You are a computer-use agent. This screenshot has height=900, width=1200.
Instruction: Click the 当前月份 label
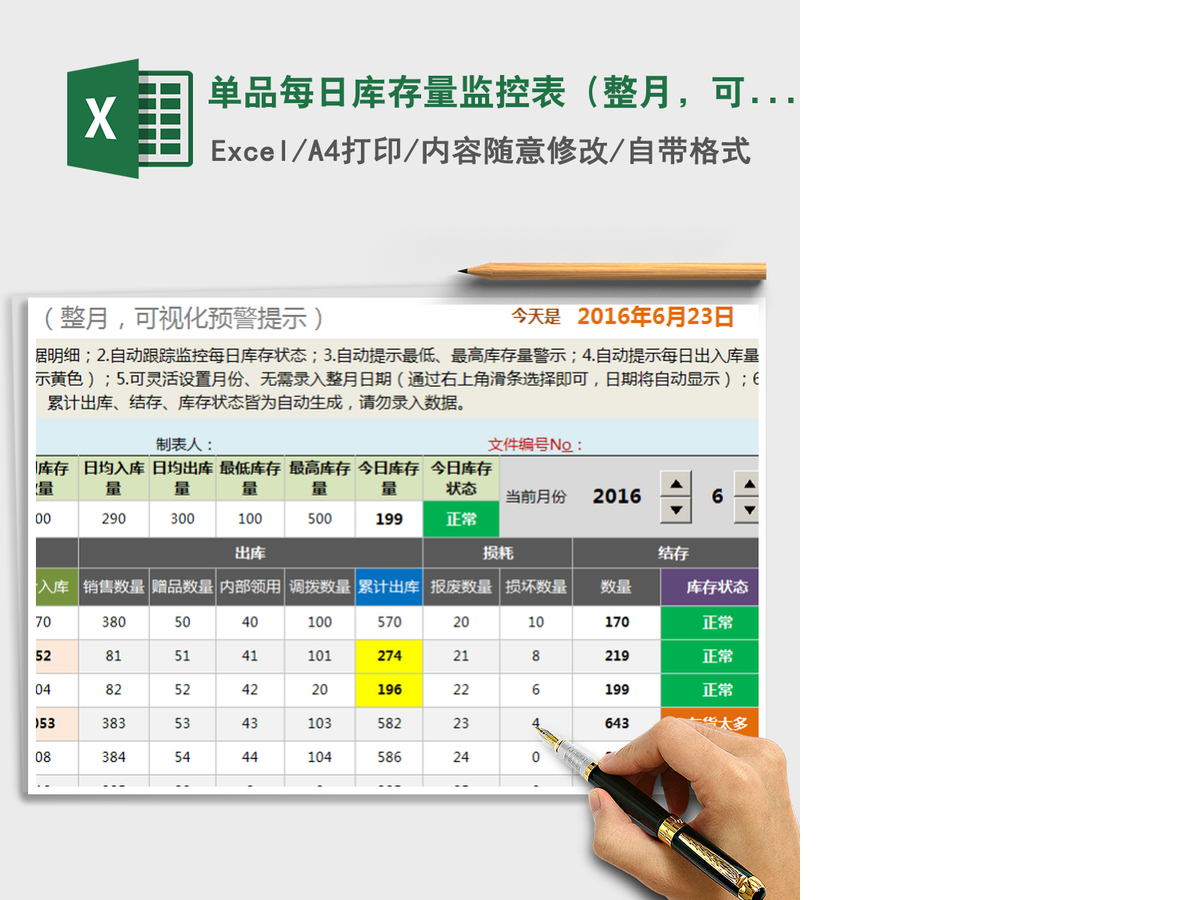pyautogui.click(x=535, y=497)
